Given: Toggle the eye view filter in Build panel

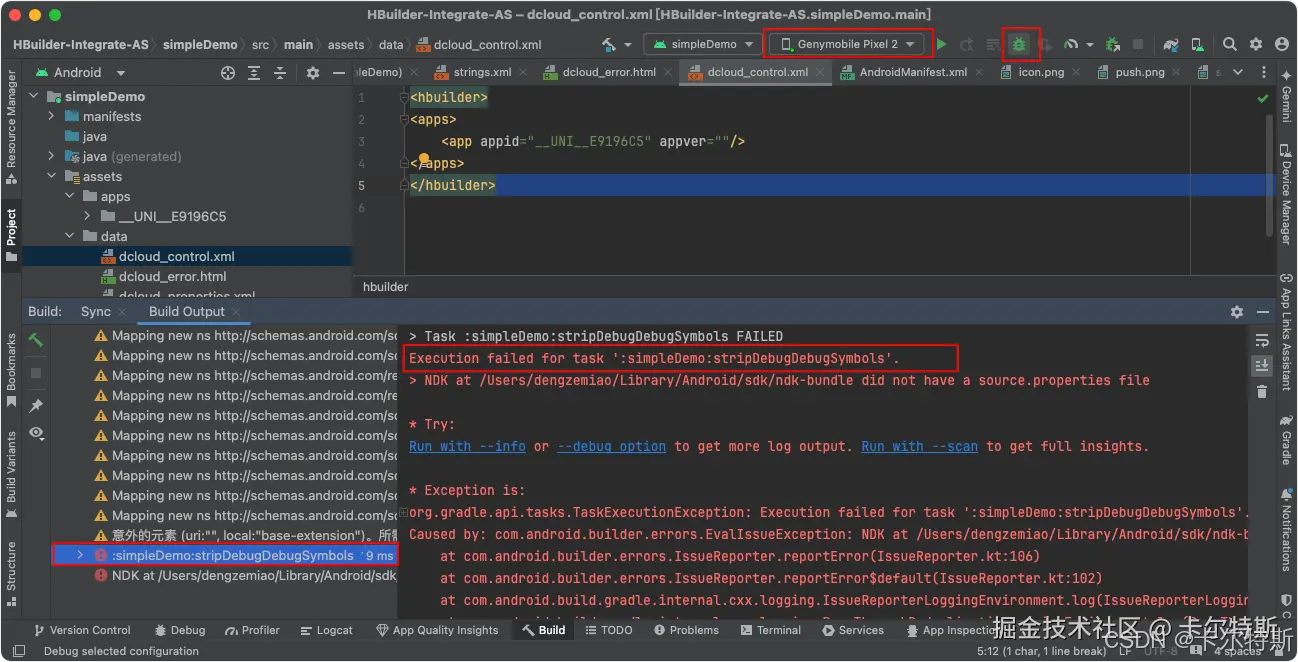Looking at the screenshot, I should click(x=36, y=433).
